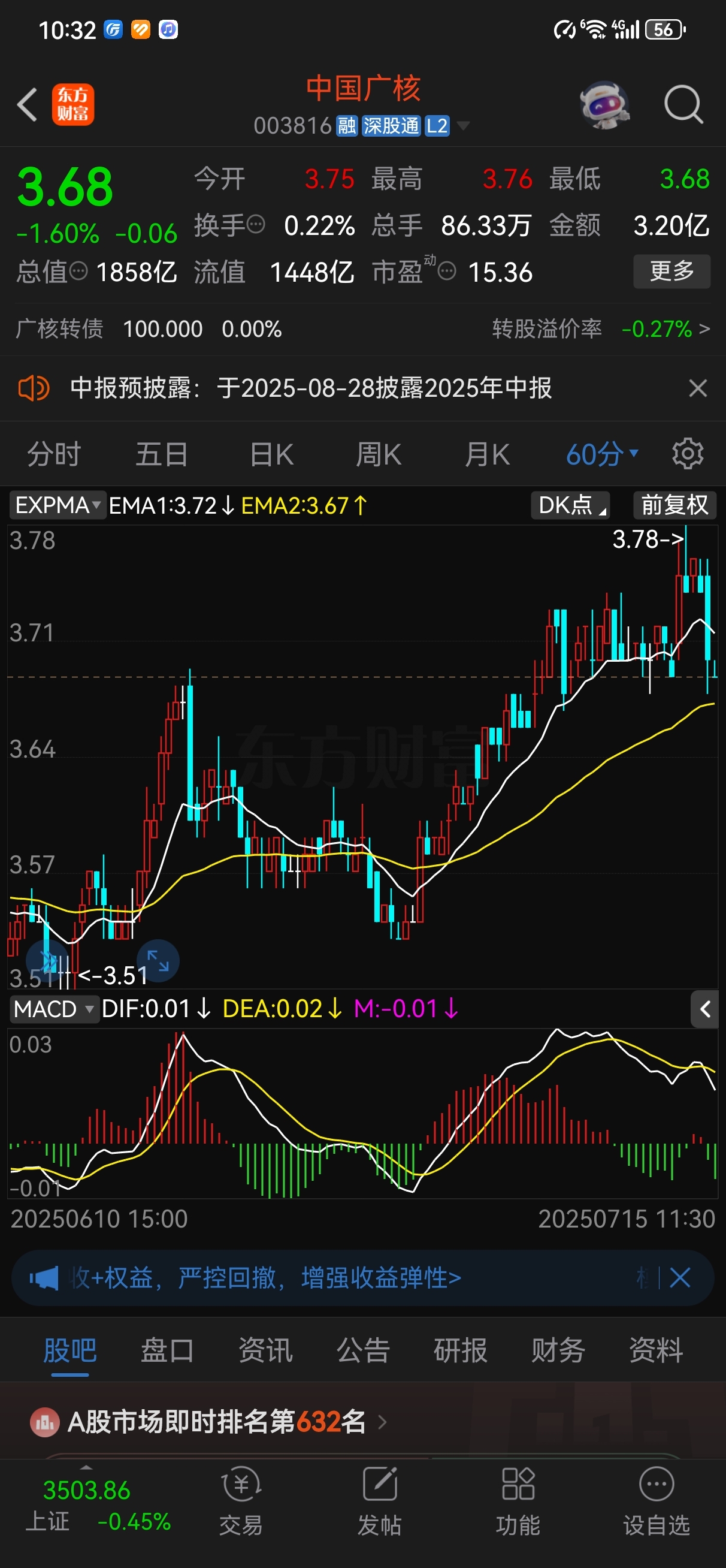
Task: Tap the MACD histogram chart area
Action: click(x=362, y=1112)
